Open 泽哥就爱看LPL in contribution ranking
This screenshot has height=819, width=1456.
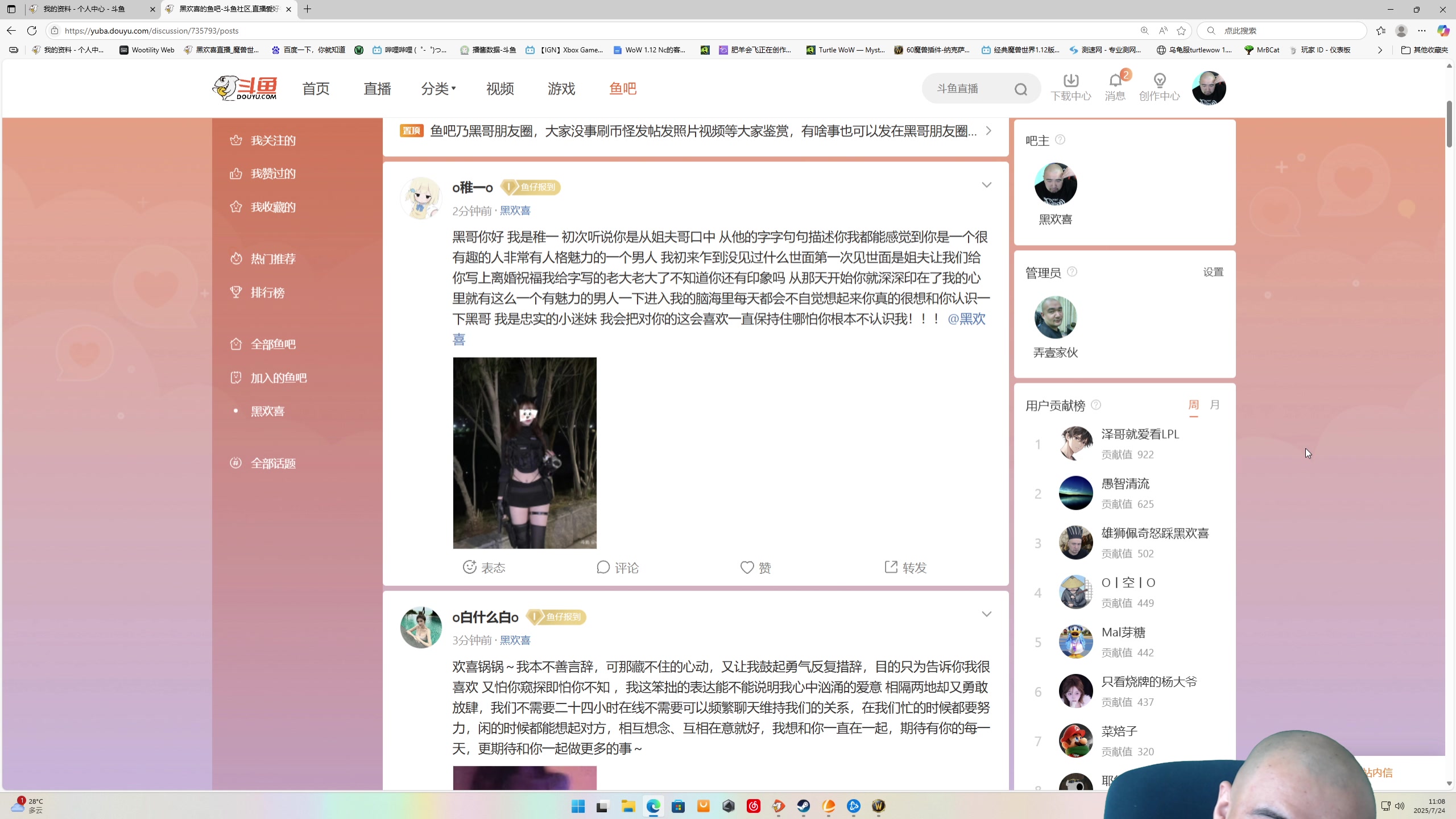[1140, 435]
